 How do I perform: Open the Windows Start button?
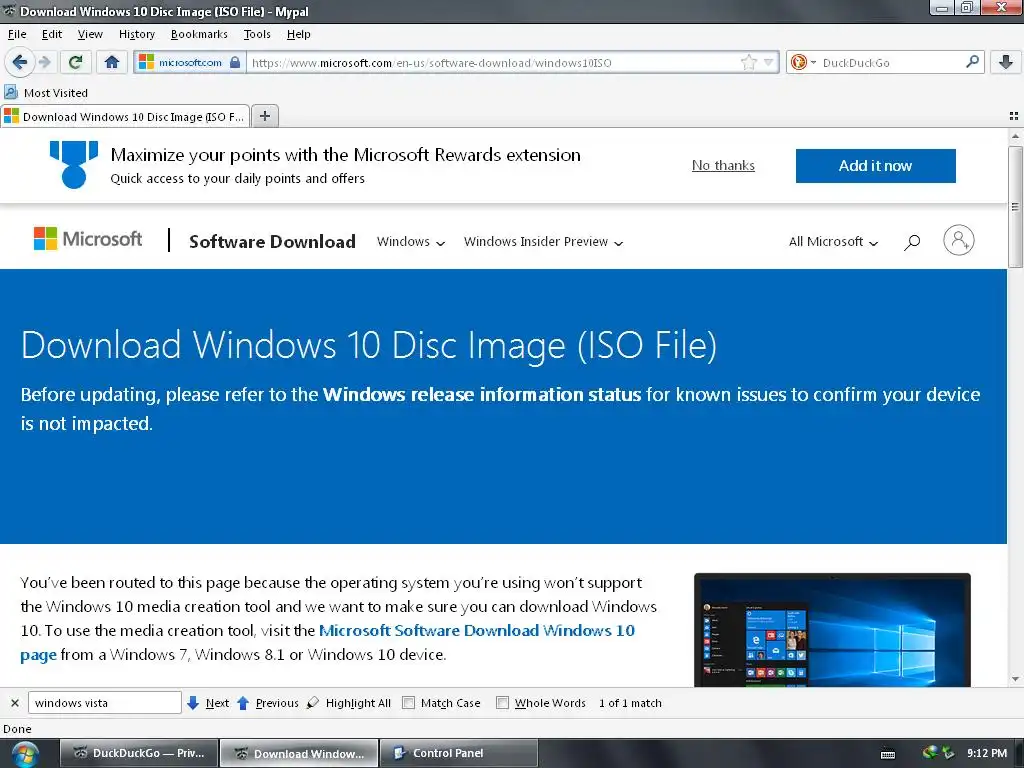(24, 753)
